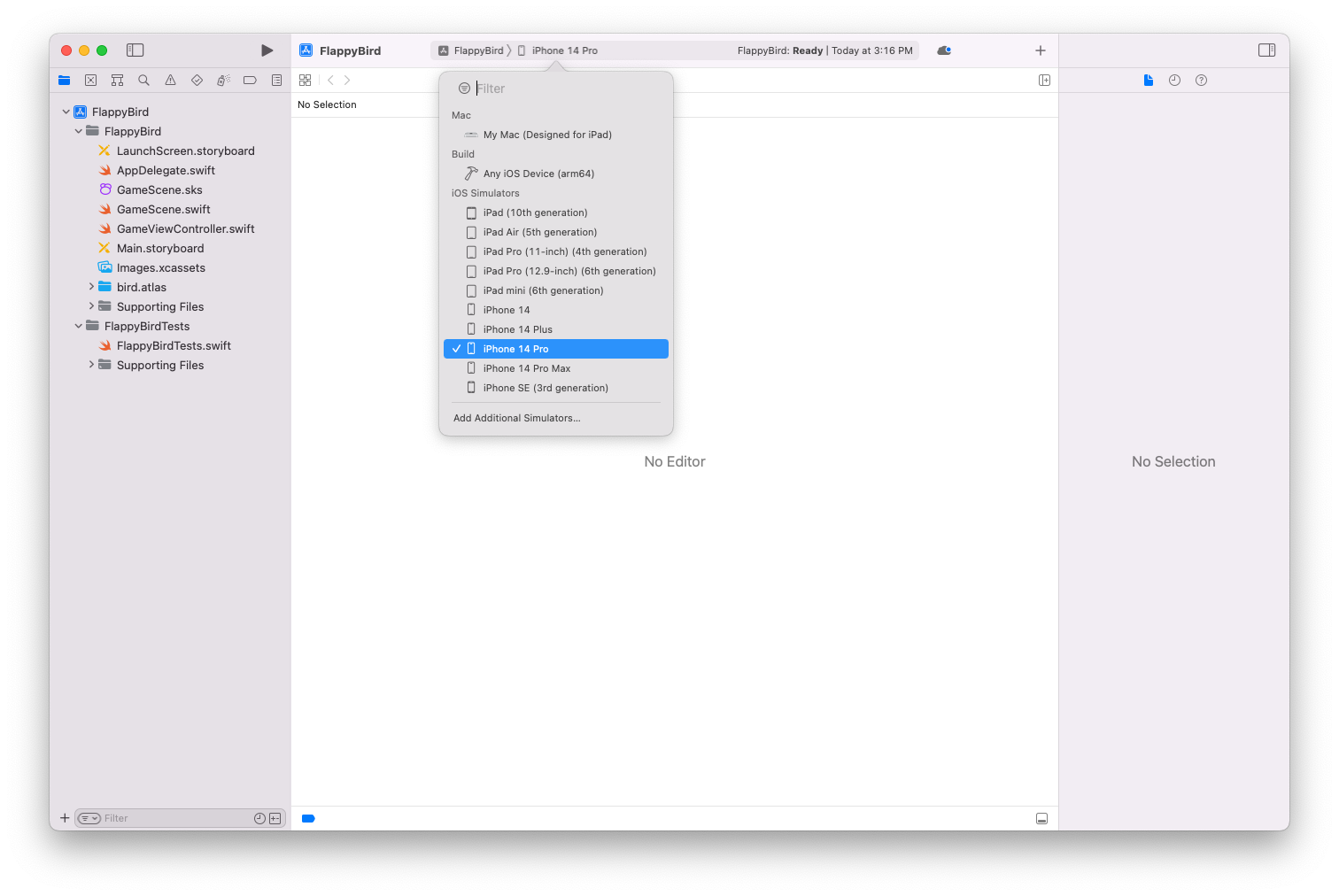The width and height of the screenshot is (1339, 896).
Task: Choose iPad Pro (11-inch) simulator
Action: pos(556,251)
